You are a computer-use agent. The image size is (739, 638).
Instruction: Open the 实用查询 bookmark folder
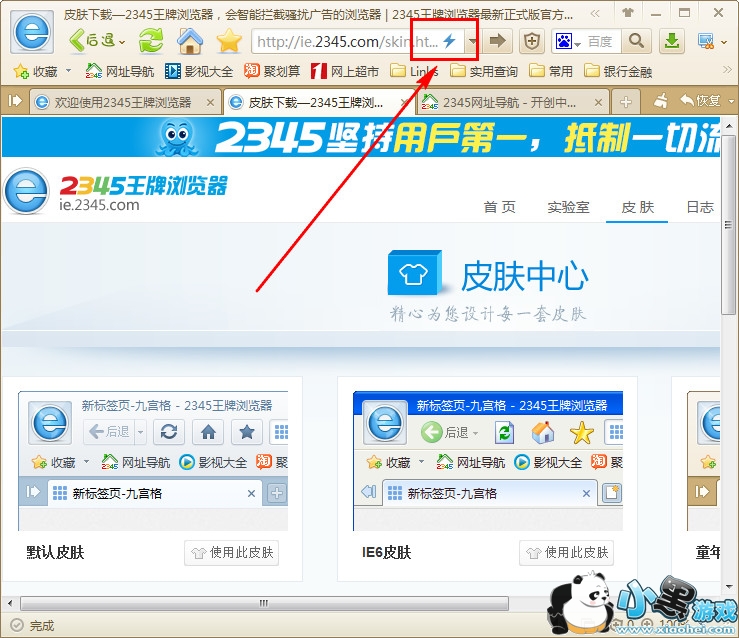click(484, 71)
